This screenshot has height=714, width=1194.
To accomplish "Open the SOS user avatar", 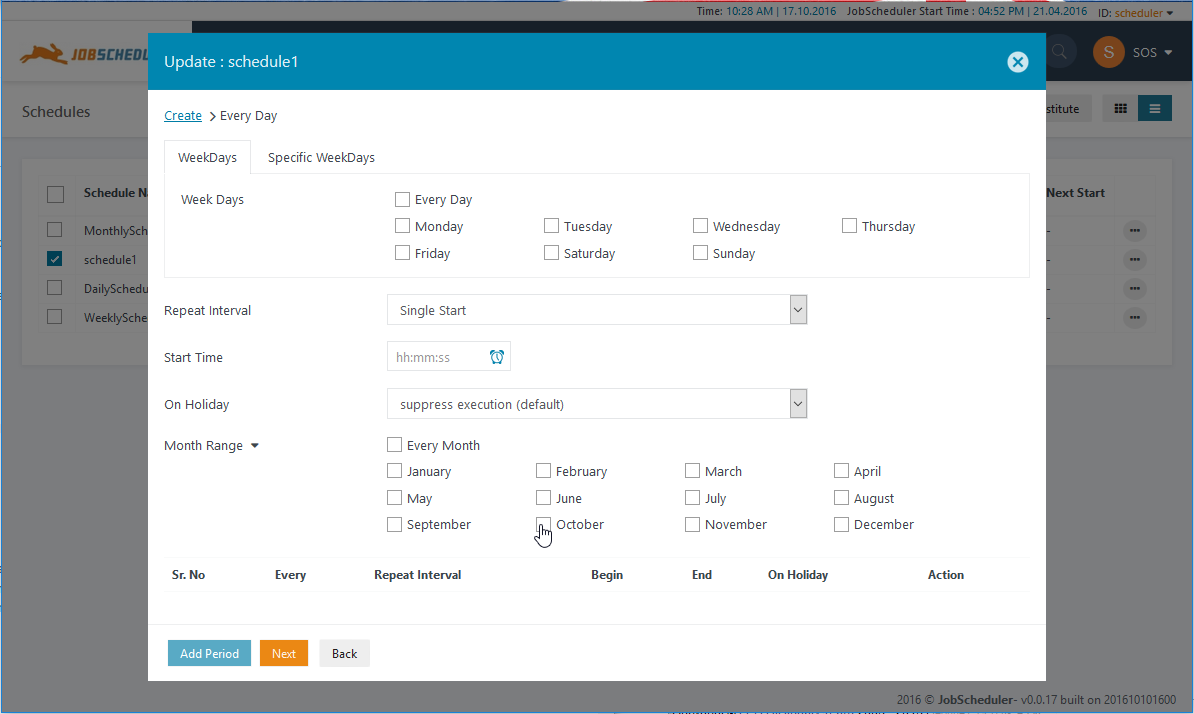I will tap(1108, 52).
